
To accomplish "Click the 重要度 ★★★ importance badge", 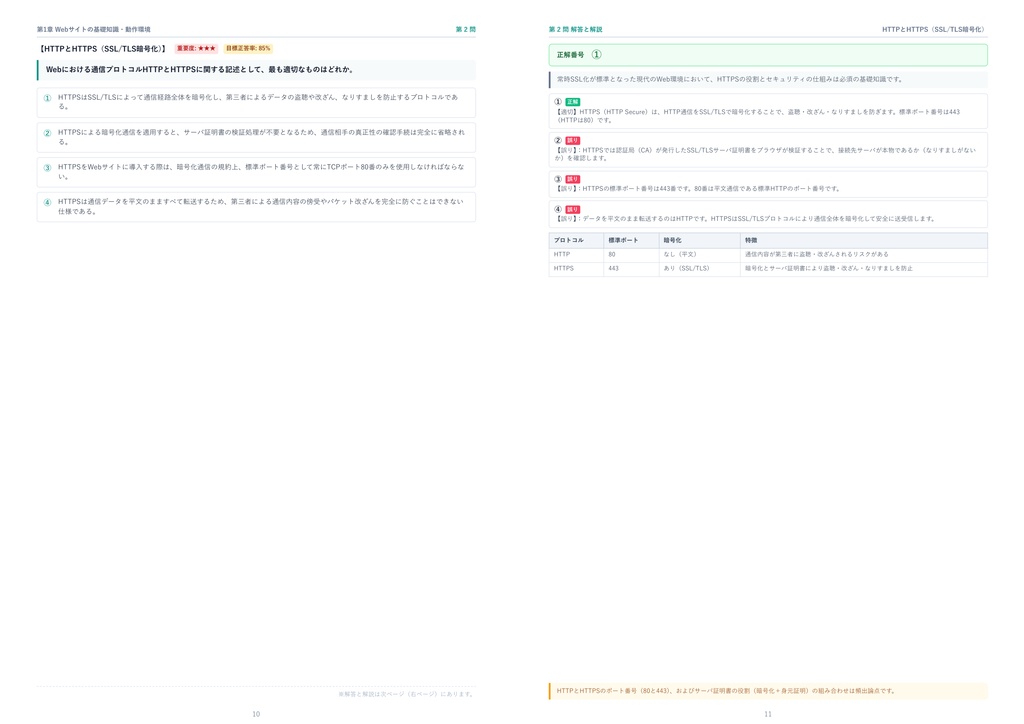I will tap(196, 48).
